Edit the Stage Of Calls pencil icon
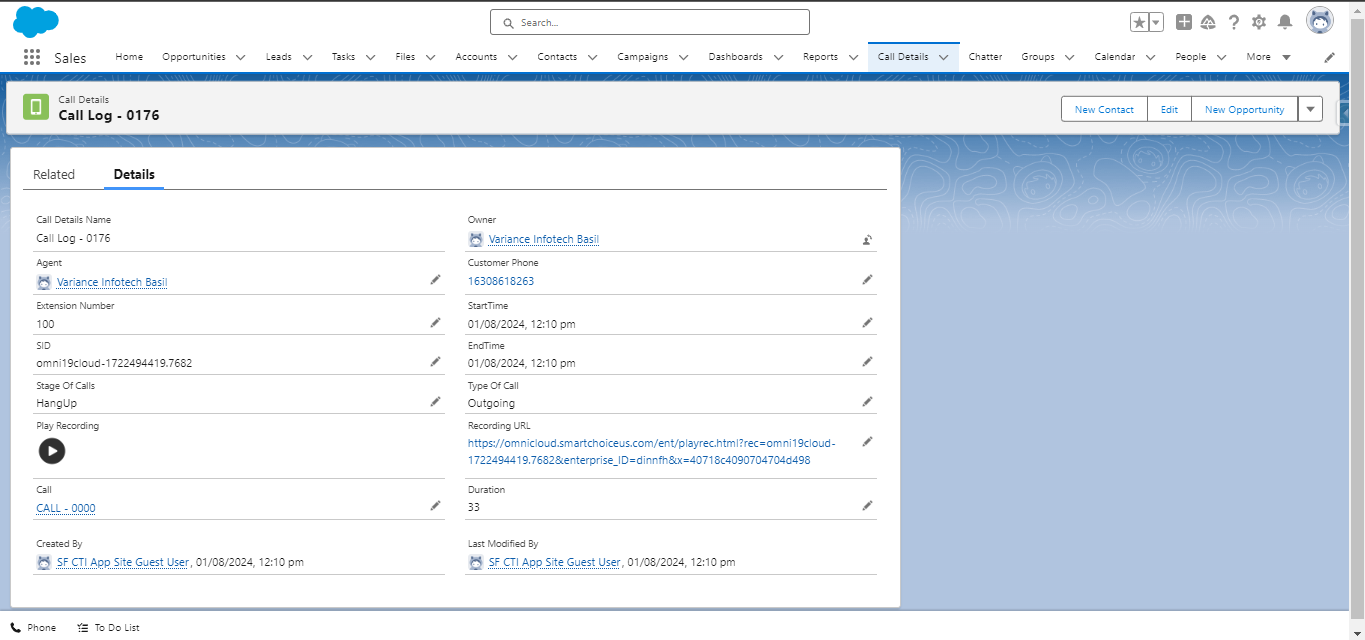Image resolution: width=1365 pixels, height=640 pixels. click(x=435, y=401)
